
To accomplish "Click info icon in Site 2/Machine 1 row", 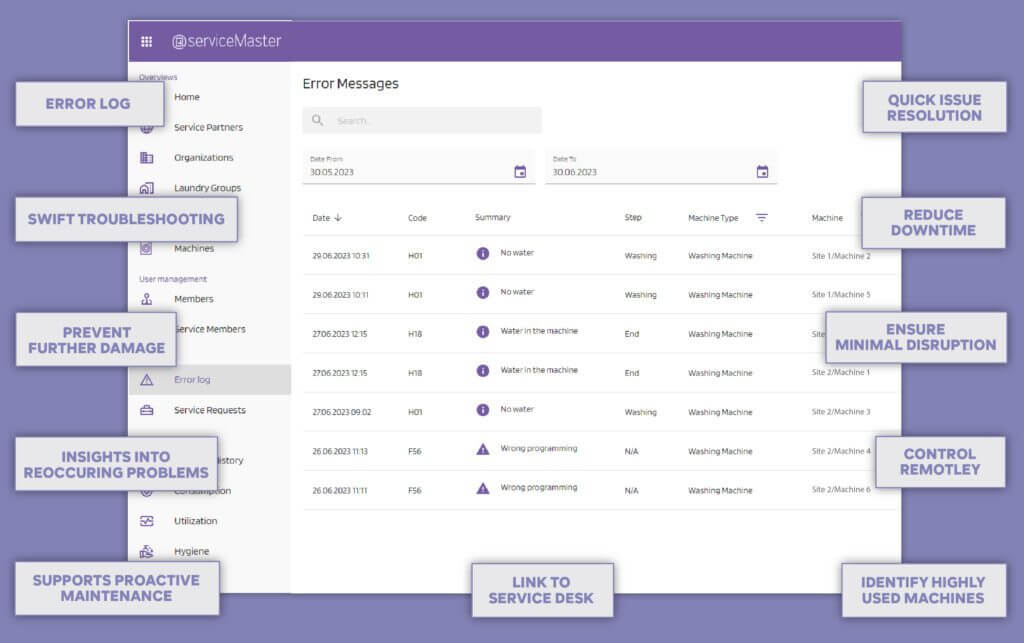I will point(483,371).
